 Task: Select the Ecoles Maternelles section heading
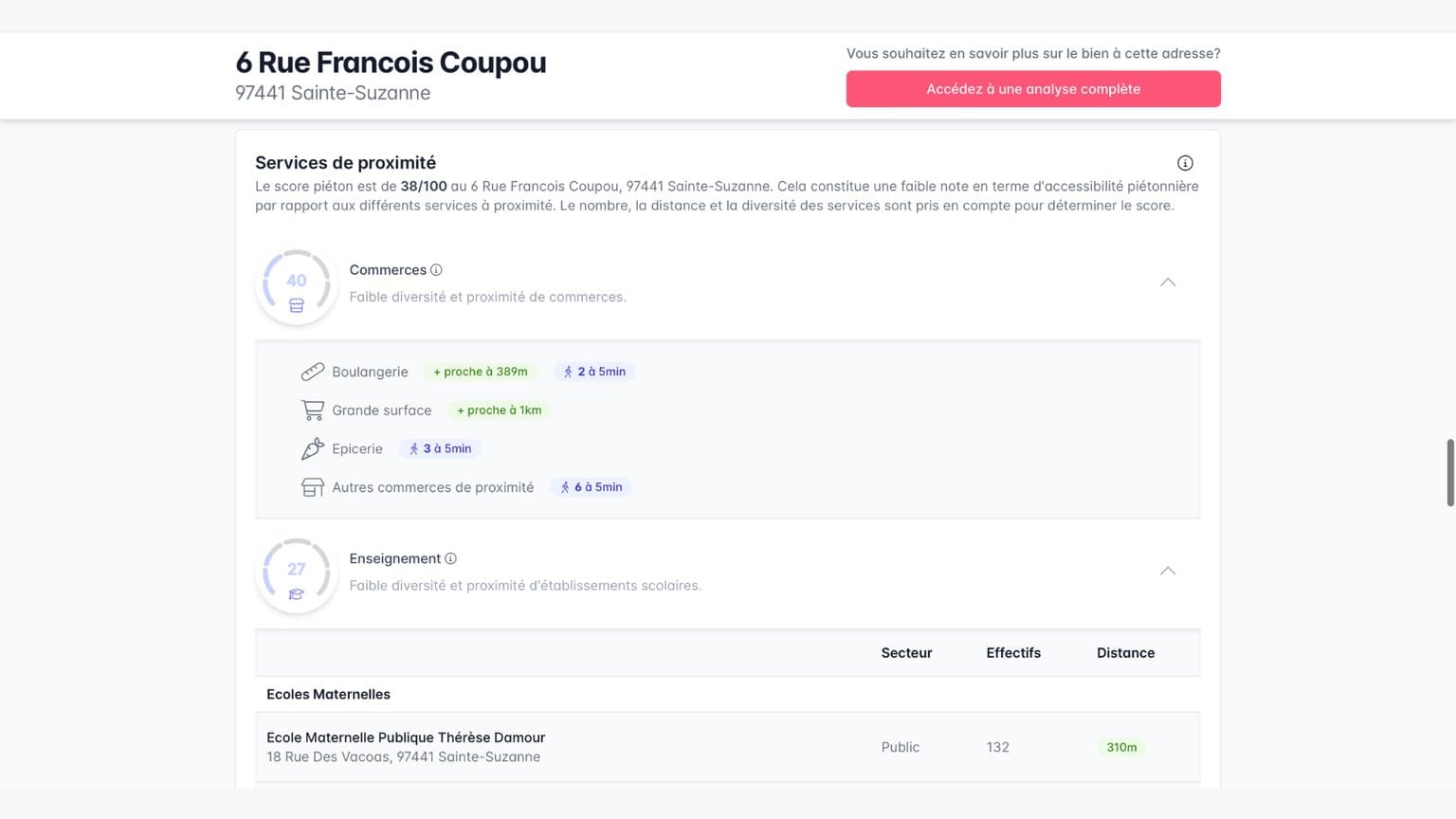(328, 694)
